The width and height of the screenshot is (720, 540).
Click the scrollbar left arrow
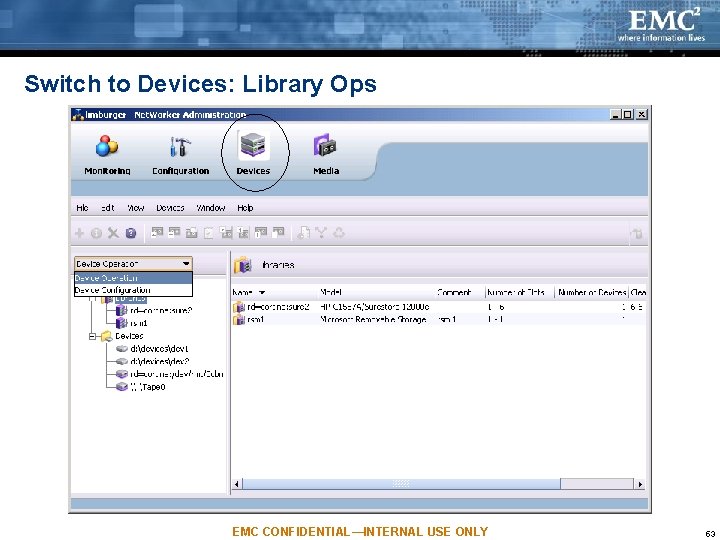pos(236,484)
